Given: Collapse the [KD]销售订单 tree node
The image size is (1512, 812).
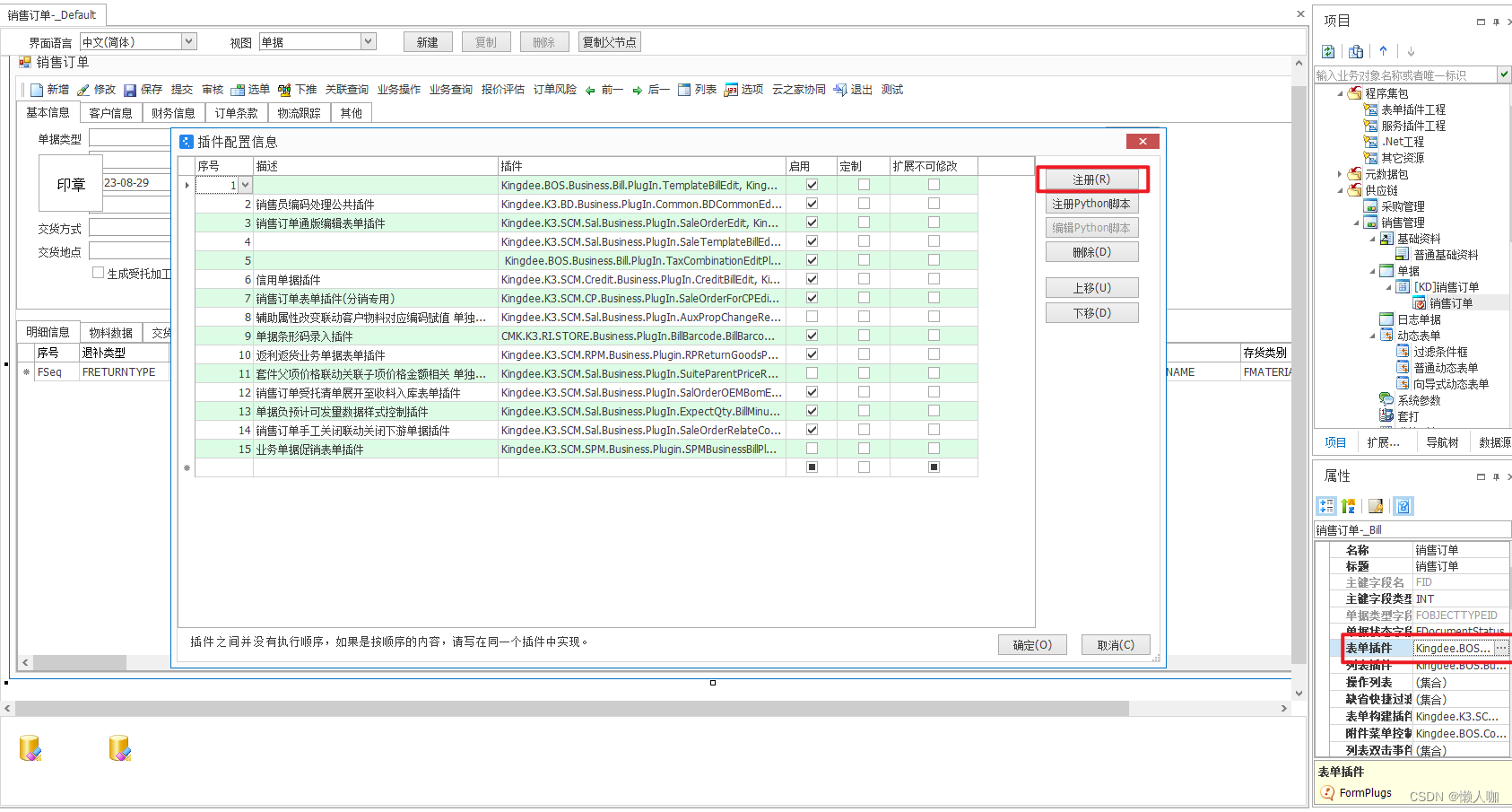Looking at the screenshot, I should coord(1388,287).
